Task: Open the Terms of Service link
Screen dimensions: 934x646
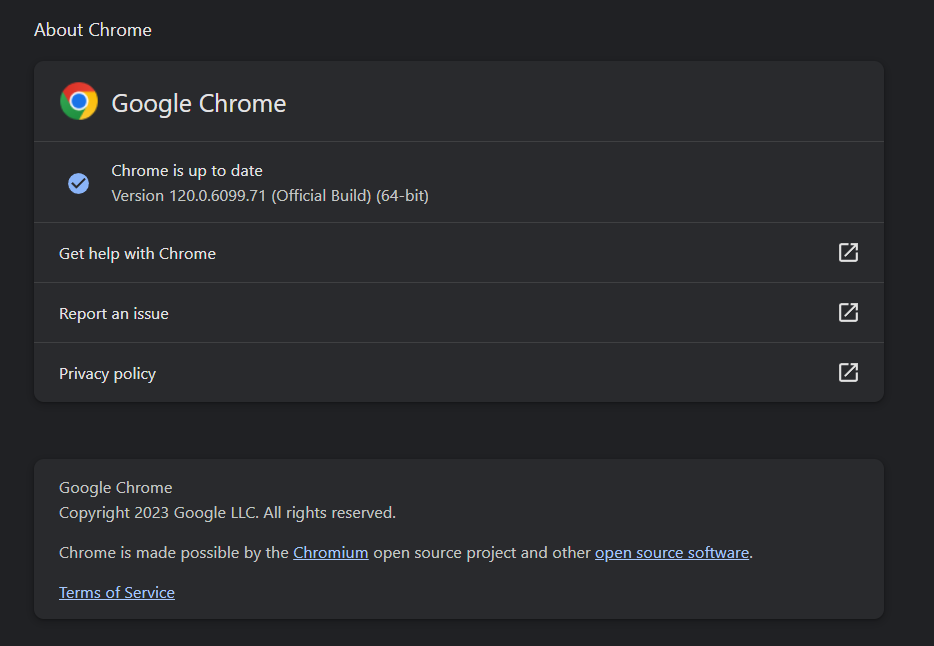Action: (x=116, y=592)
